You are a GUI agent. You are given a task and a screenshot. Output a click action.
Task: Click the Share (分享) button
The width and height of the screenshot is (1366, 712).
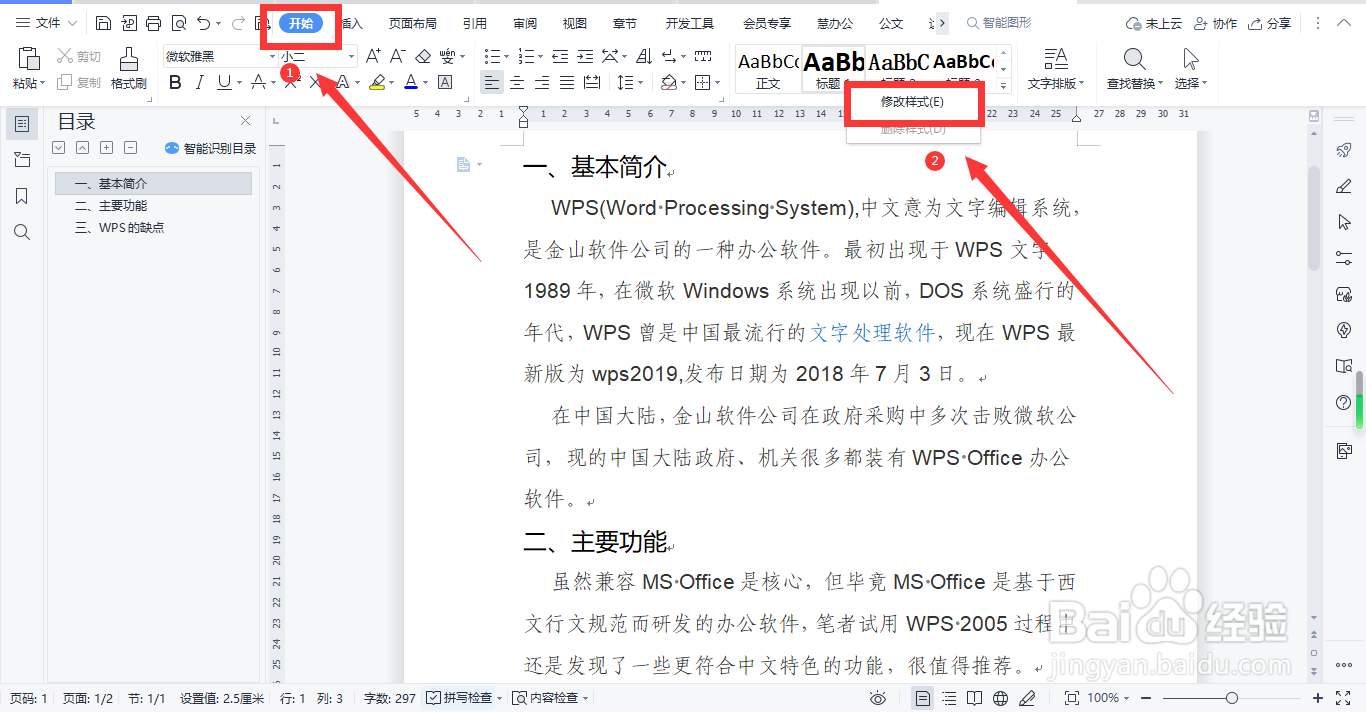coord(1270,23)
